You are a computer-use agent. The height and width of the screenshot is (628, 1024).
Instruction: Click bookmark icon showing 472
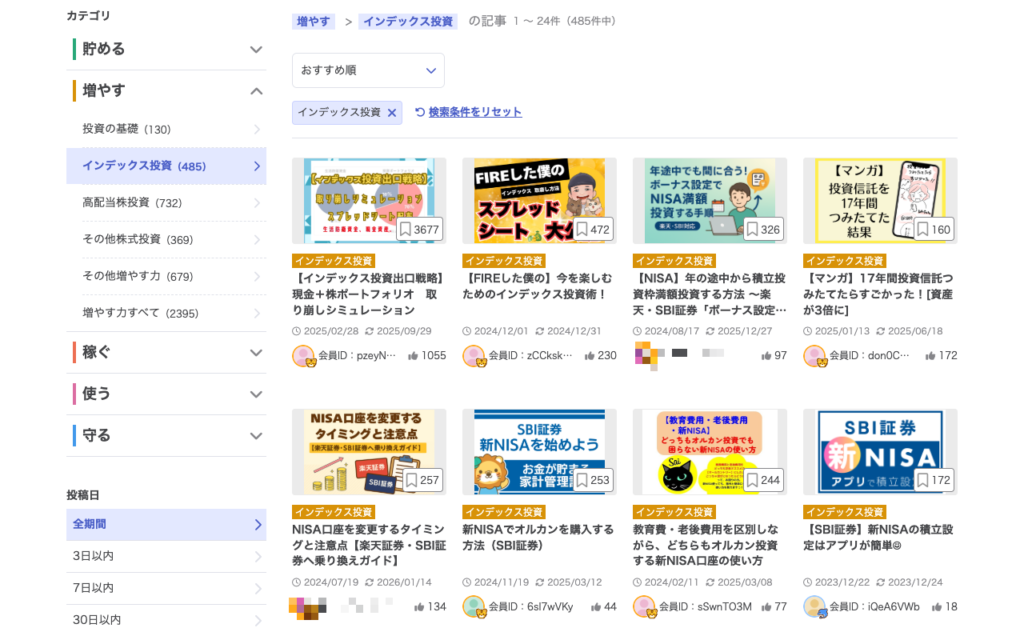point(577,230)
